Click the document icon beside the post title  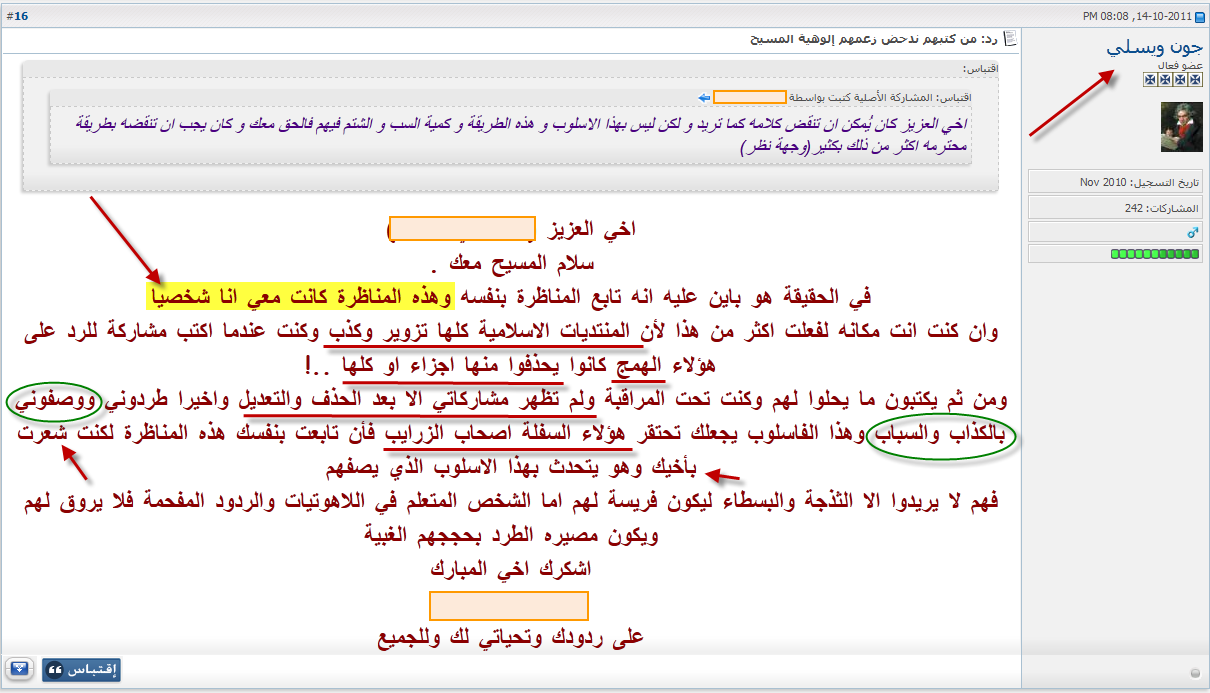tap(1010, 39)
